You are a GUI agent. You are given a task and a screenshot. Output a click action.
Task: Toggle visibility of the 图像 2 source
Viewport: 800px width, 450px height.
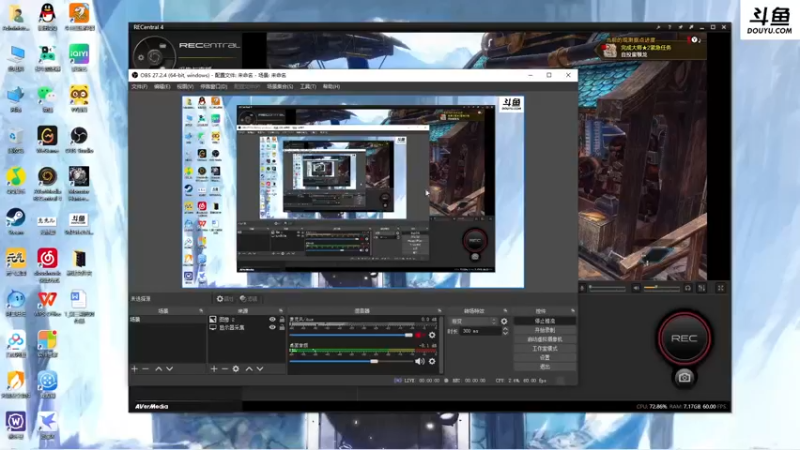pyautogui.click(x=272, y=319)
